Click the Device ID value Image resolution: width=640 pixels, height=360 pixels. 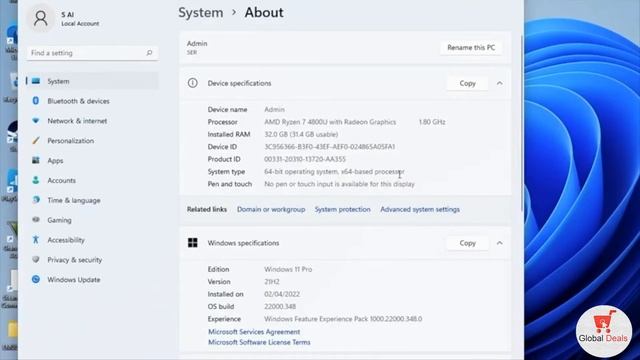click(x=329, y=147)
